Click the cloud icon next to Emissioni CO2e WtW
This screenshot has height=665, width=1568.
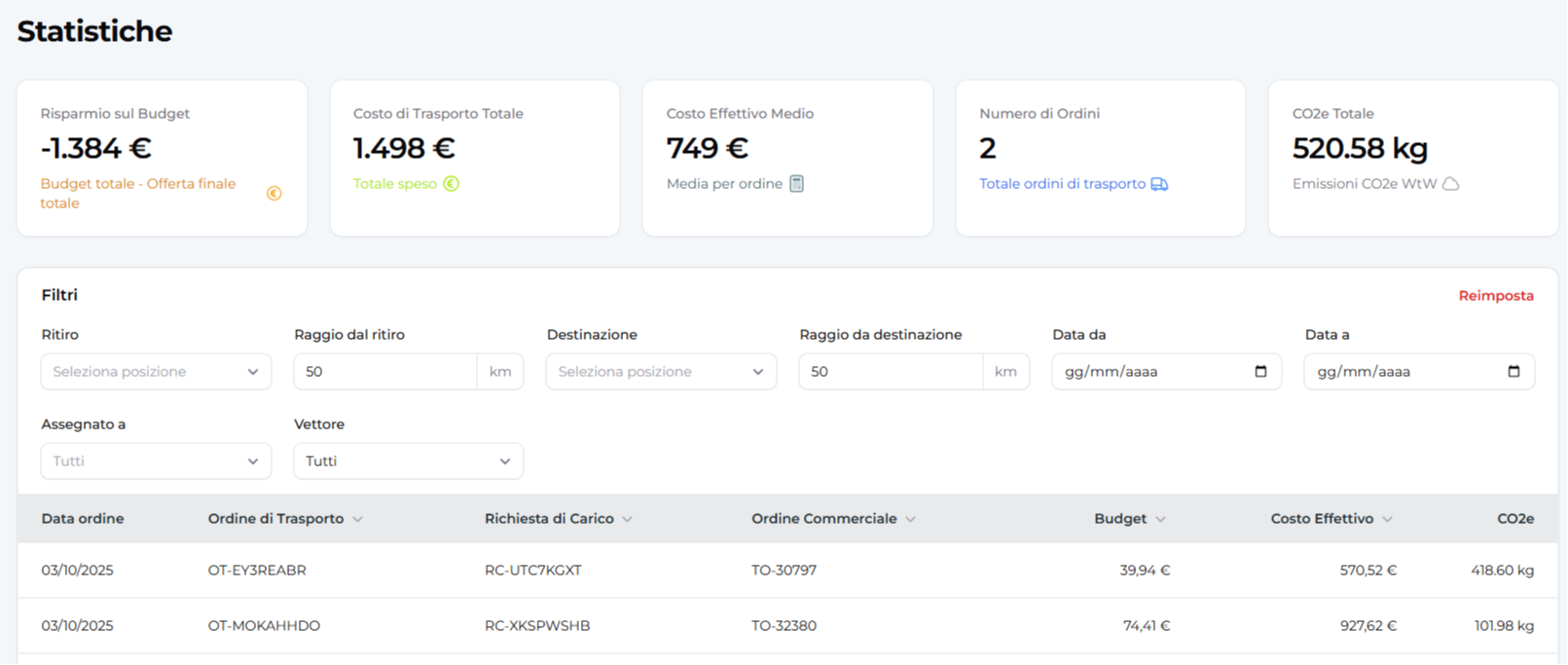pyautogui.click(x=1450, y=184)
